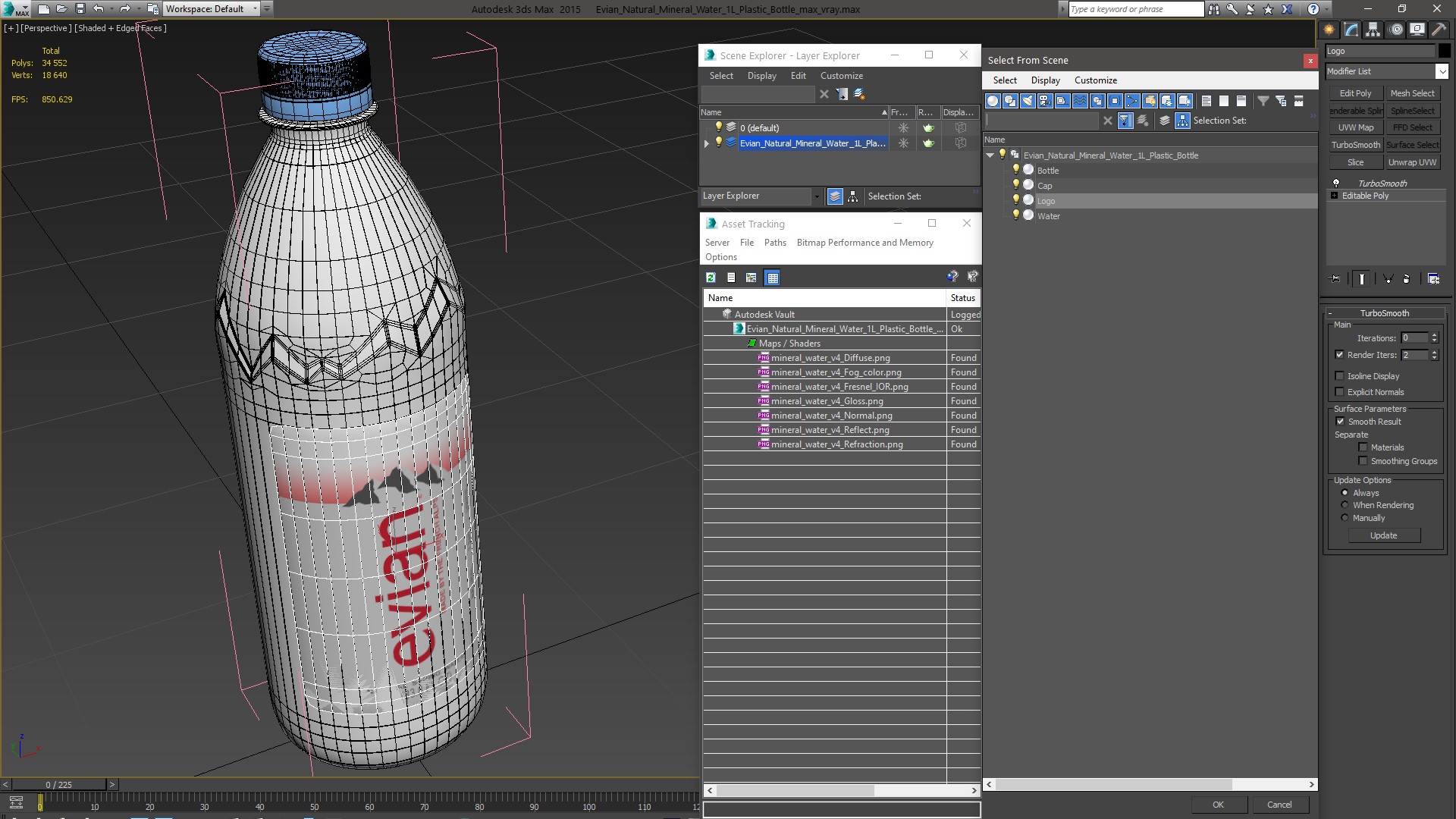1456x819 pixels.
Task: Open Paths menu in Asset Tracking
Action: pos(775,243)
